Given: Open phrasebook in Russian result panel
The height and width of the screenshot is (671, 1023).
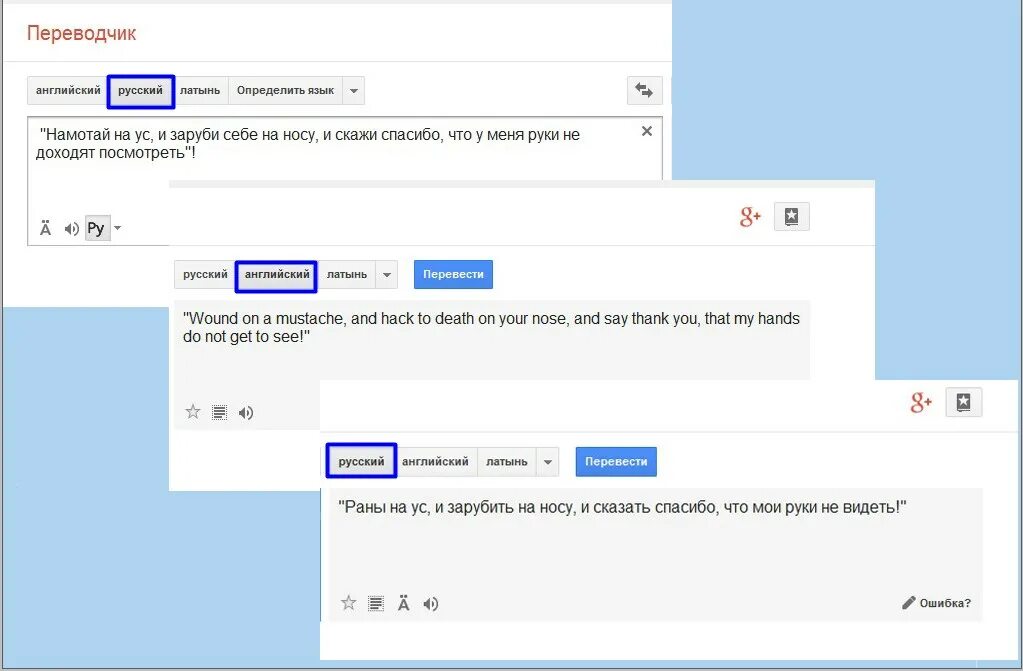Looking at the screenshot, I should pos(964,402).
